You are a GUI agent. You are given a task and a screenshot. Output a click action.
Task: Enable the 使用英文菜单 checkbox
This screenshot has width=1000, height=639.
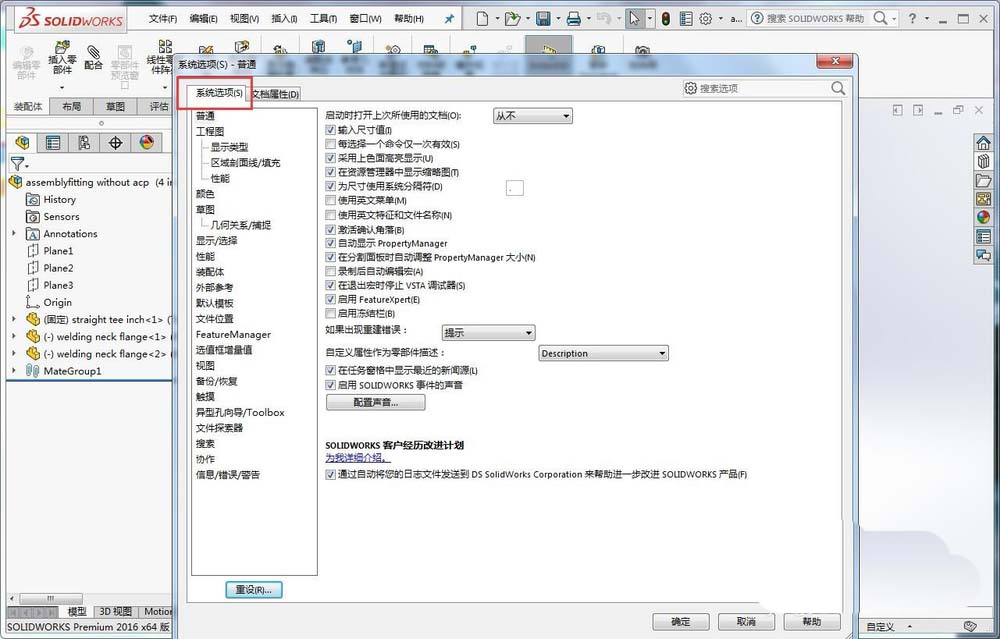pyautogui.click(x=330, y=200)
